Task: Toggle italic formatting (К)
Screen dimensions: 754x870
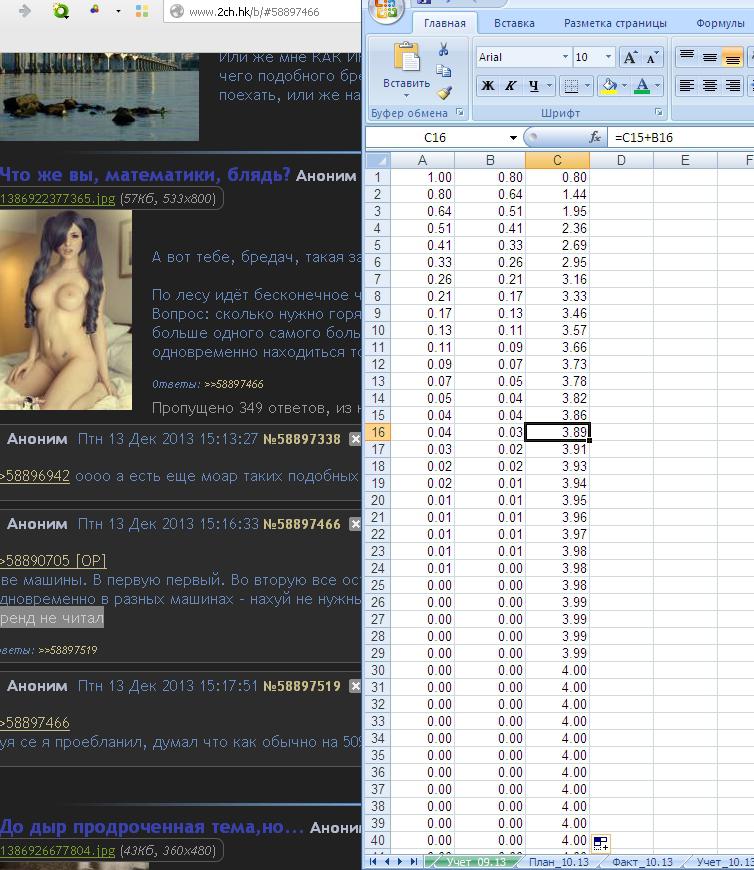Action: [x=511, y=86]
